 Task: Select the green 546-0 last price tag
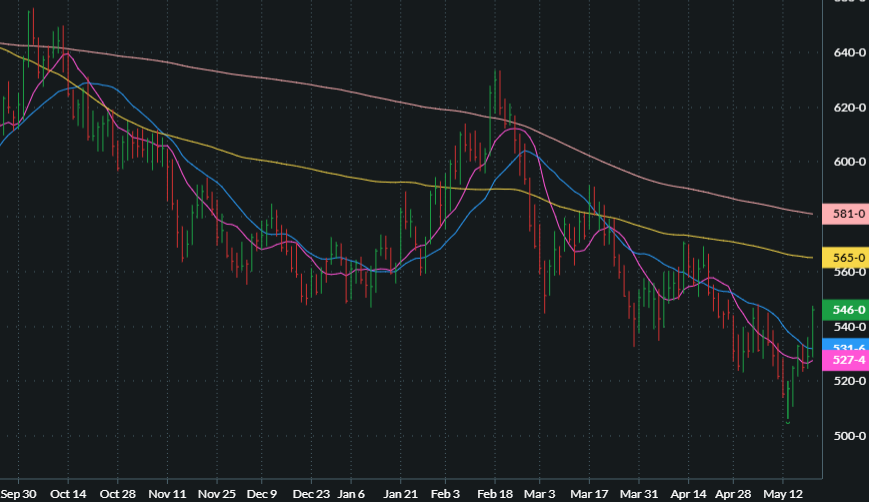(841, 311)
